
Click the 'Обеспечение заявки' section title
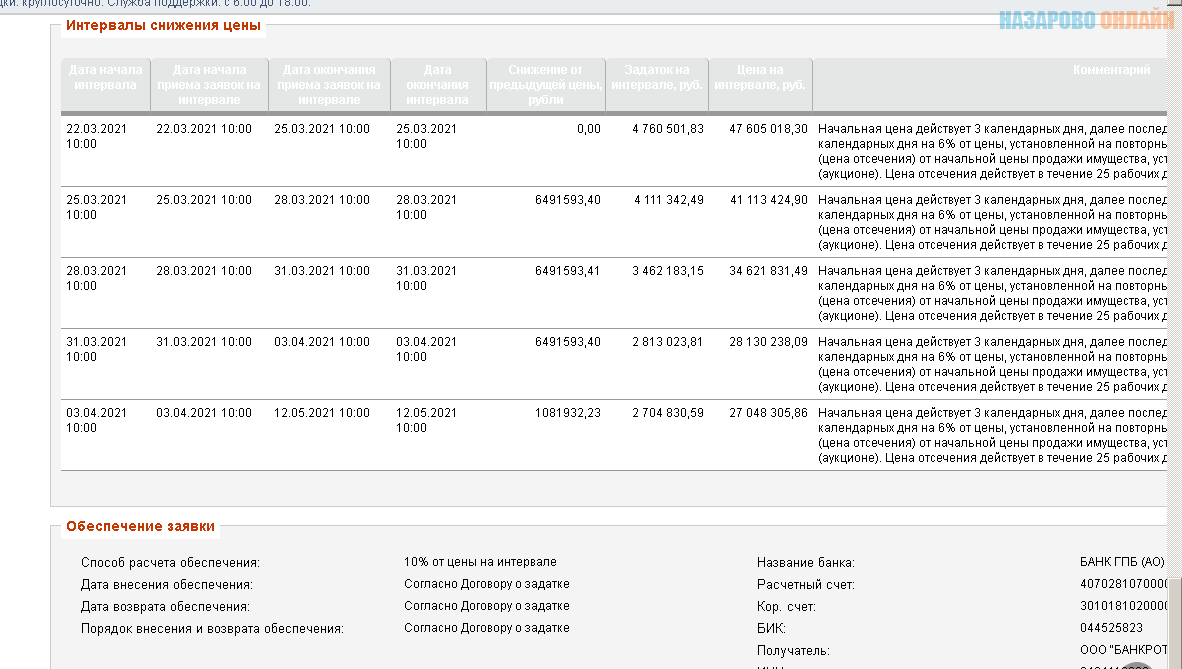(140, 526)
